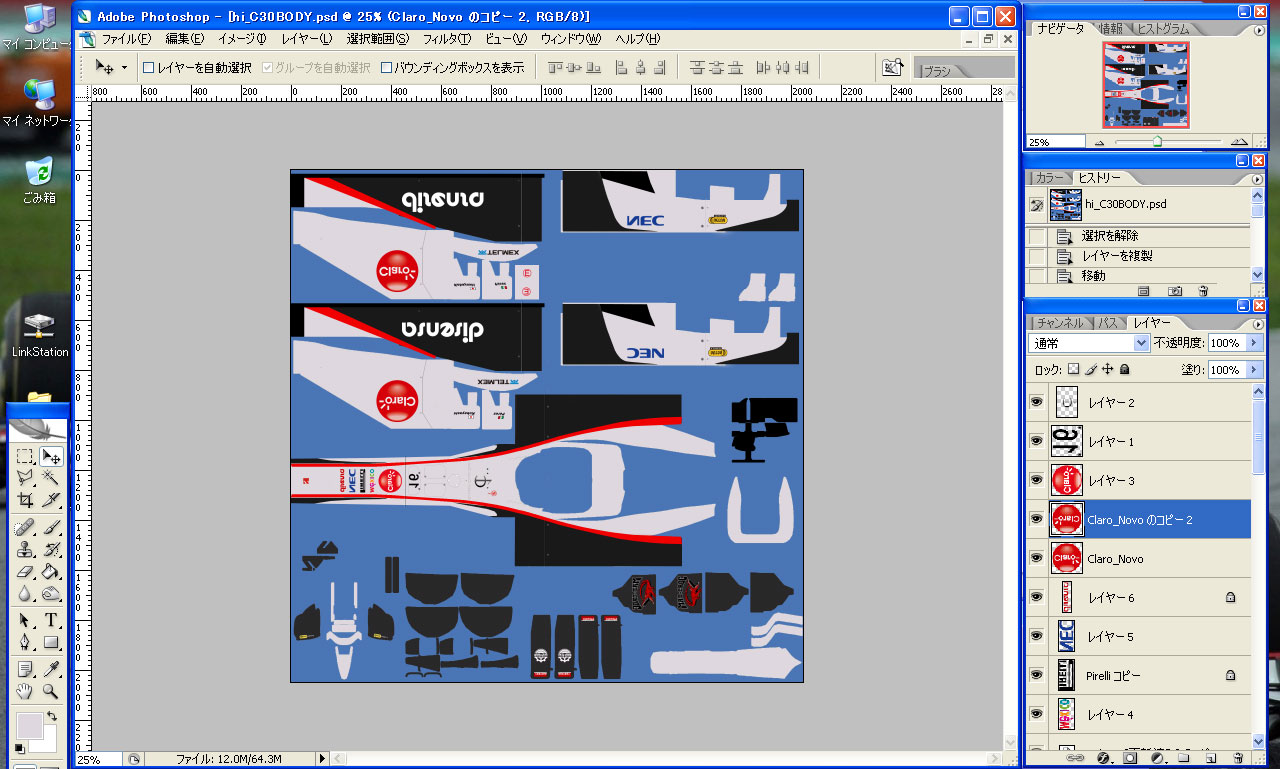Select the Crop tool
Viewport: 1280px width, 769px height.
coord(25,501)
